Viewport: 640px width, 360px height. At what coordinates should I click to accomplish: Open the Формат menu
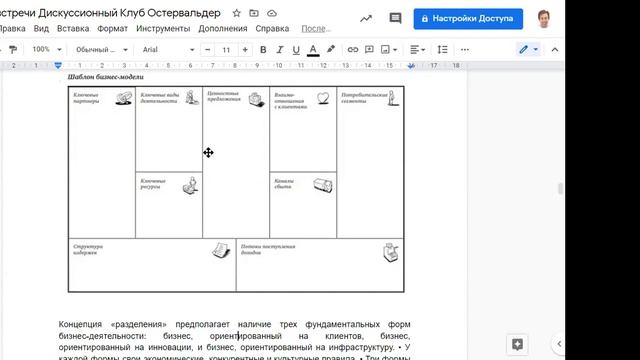pyautogui.click(x=113, y=29)
